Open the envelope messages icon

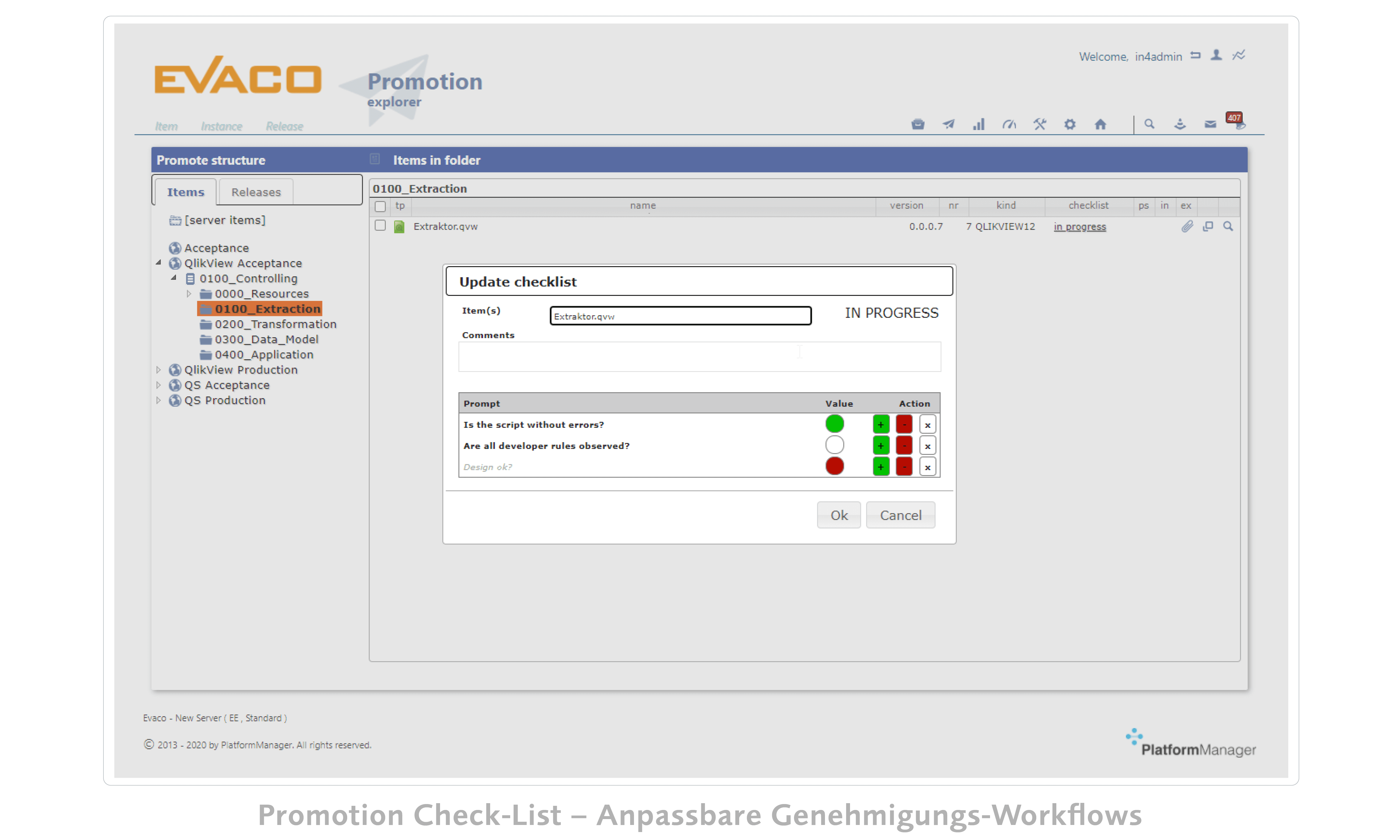point(1210,124)
